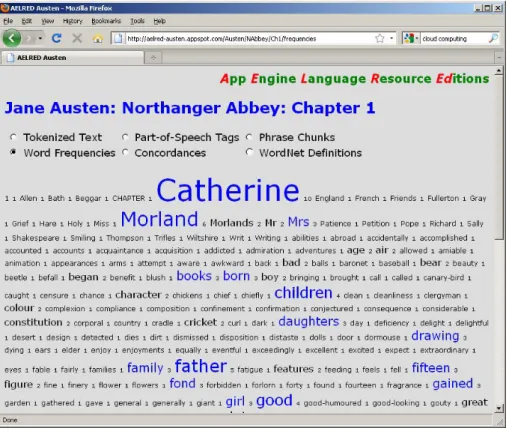509x434 pixels.
Task: Bookmark this page with the star icon
Action: click(379, 39)
